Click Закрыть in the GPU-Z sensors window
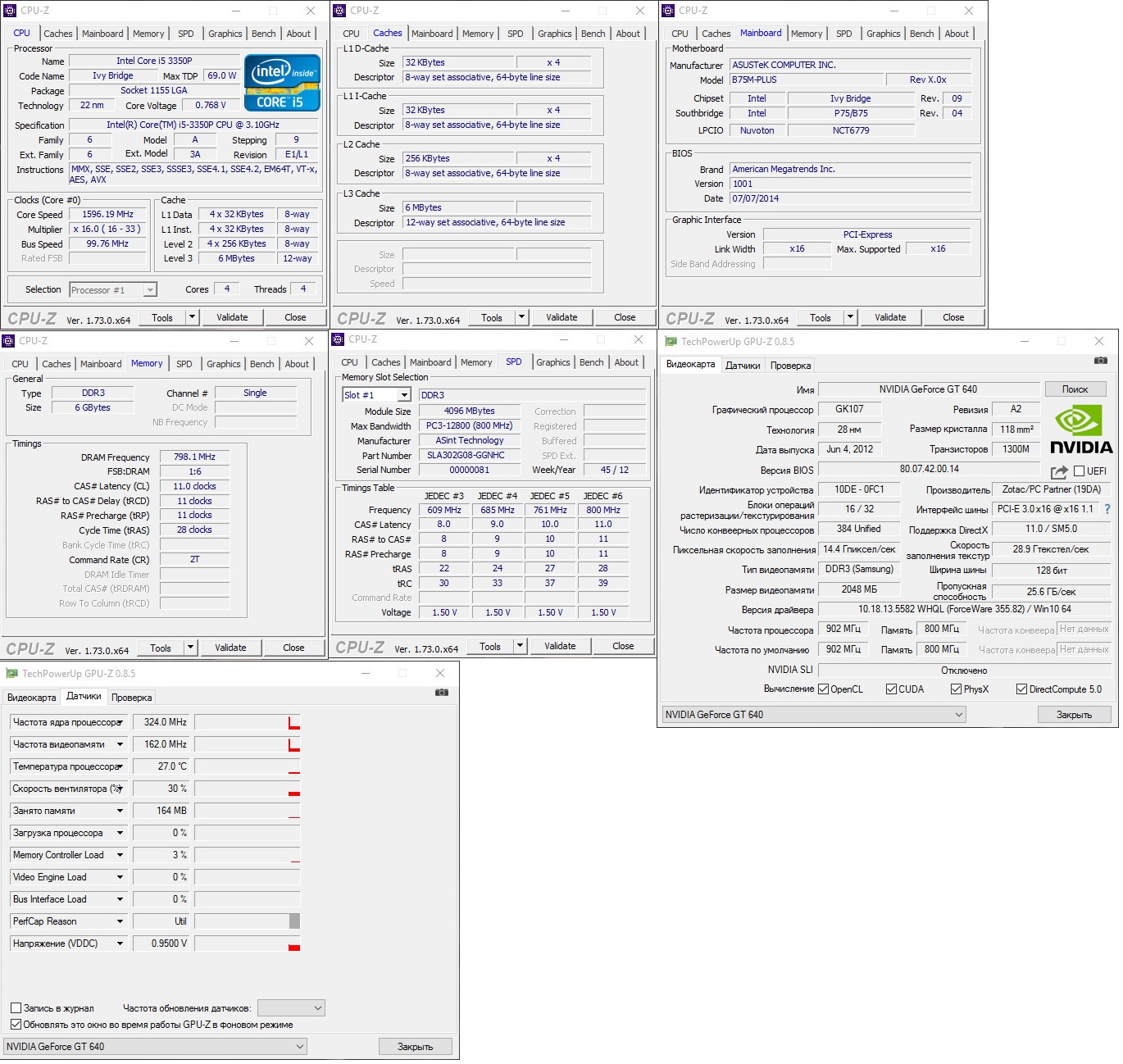The width and height of the screenshot is (1123, 1064). pos(415,1047)
